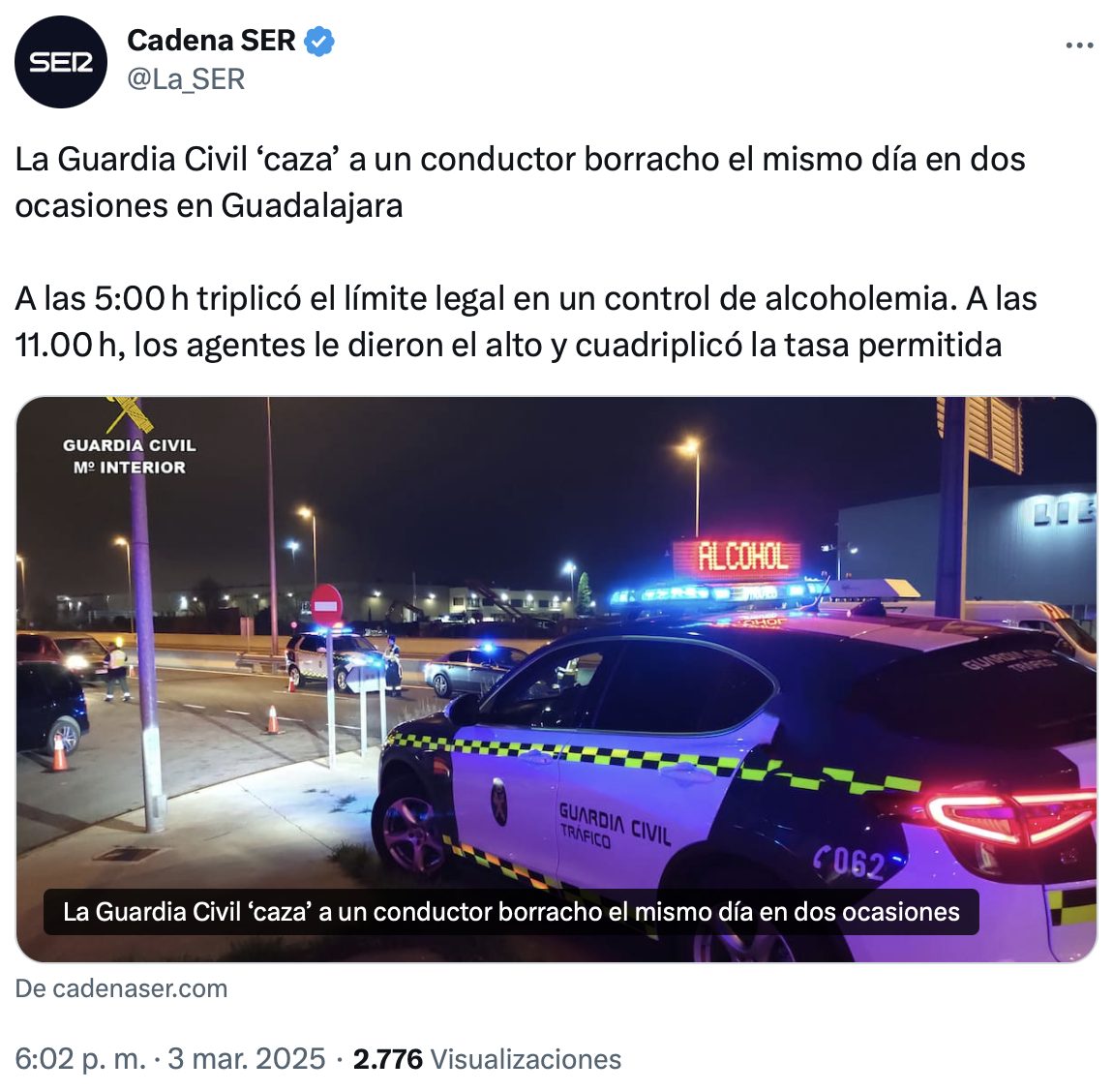Click the Guardia Civil emblem on car door
The height and width of the screenshot is (1092, 1113).
tap(499, 802)
